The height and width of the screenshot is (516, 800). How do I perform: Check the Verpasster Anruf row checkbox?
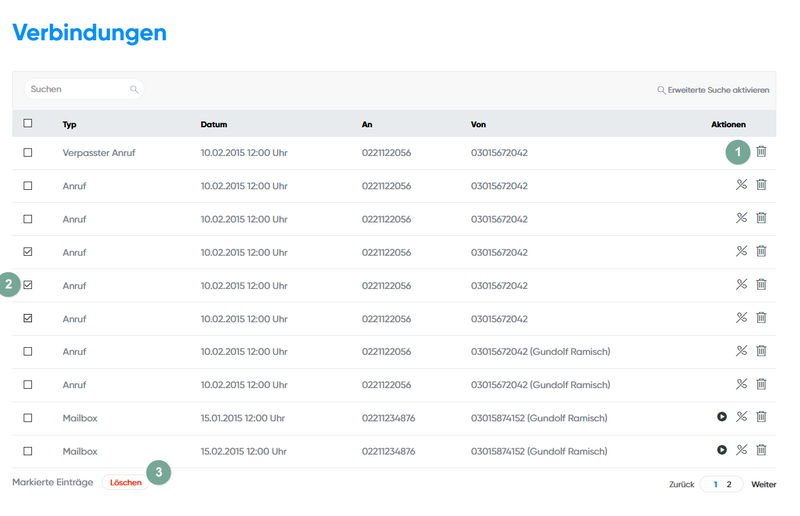28,153
